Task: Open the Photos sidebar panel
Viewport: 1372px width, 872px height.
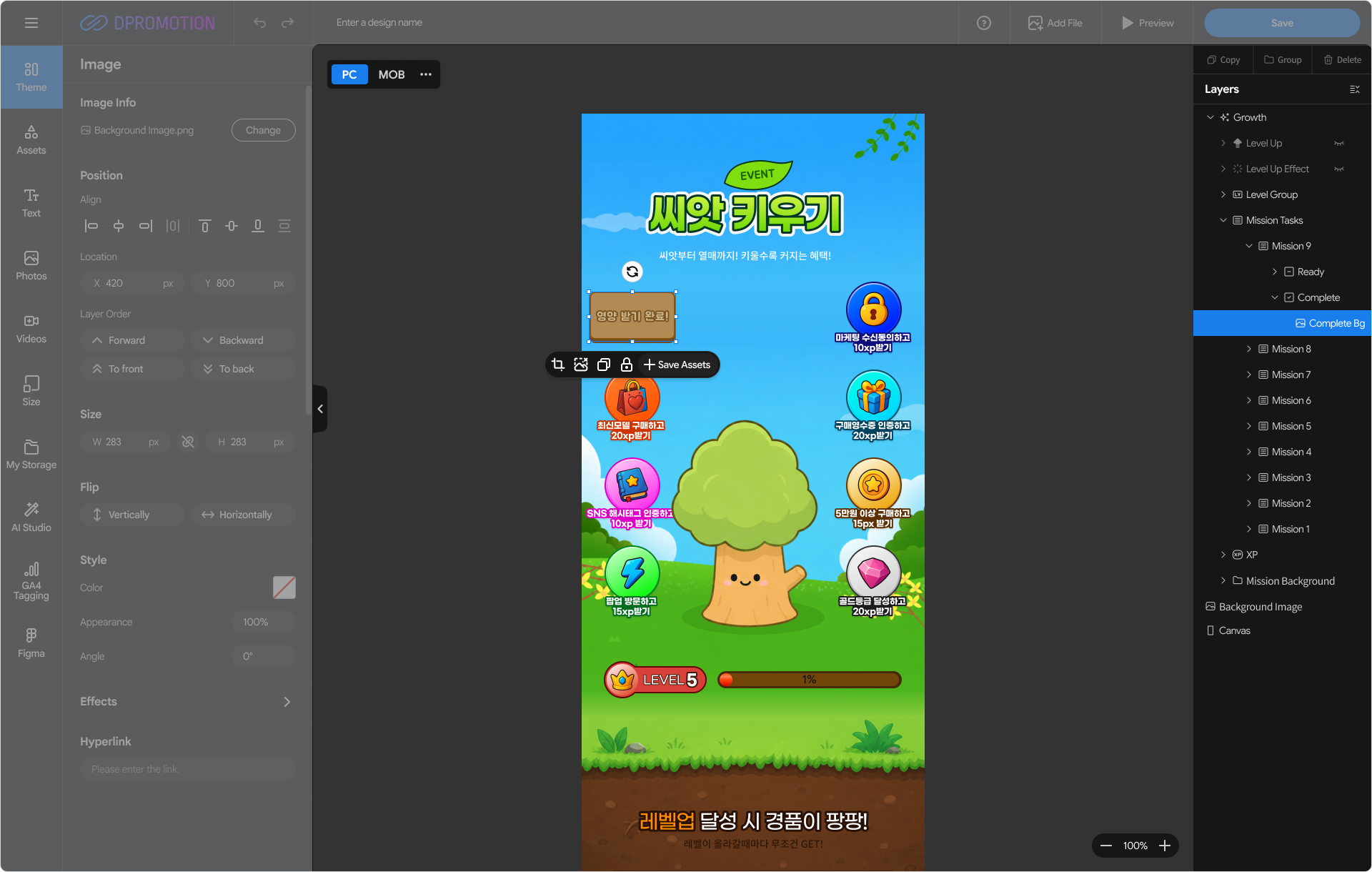Action: pyautogui.click(x=31, y=266)
